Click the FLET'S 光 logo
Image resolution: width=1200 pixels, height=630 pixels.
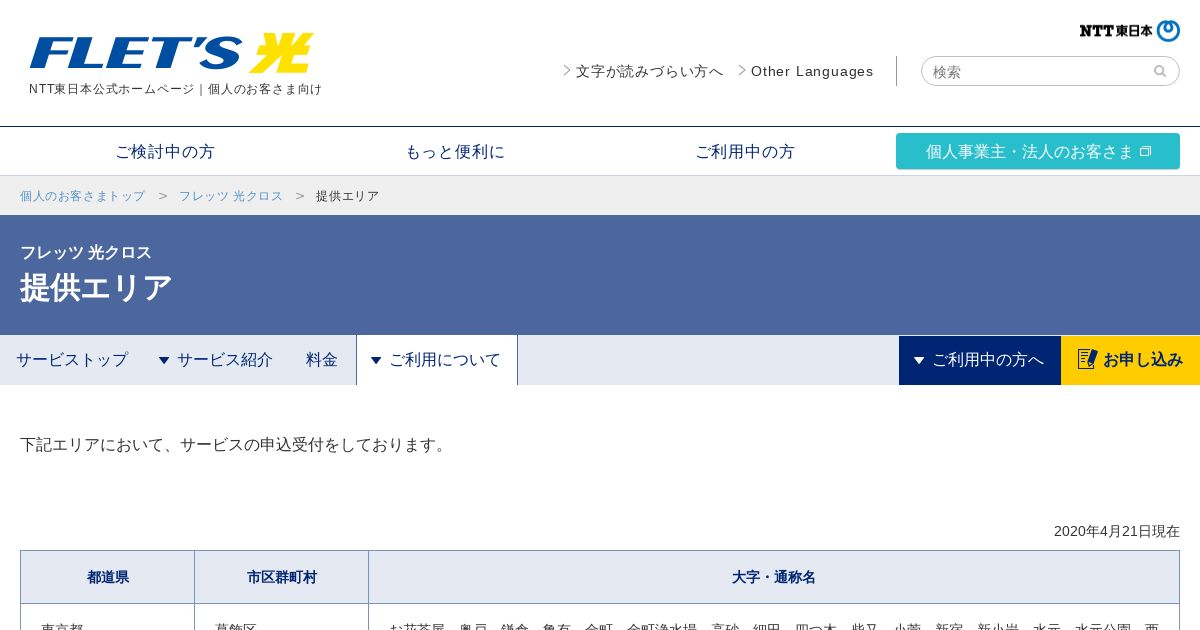click(x=171, y=53)
